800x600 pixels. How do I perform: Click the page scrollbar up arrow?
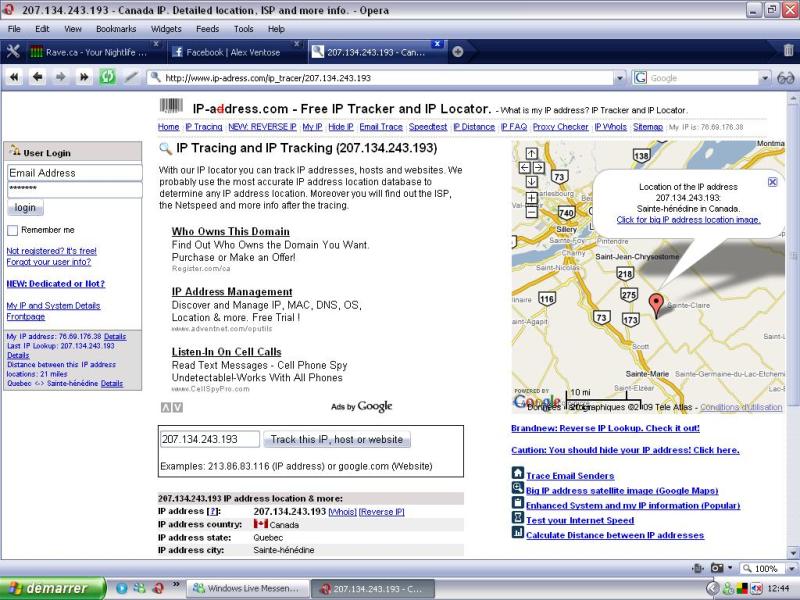792,98
